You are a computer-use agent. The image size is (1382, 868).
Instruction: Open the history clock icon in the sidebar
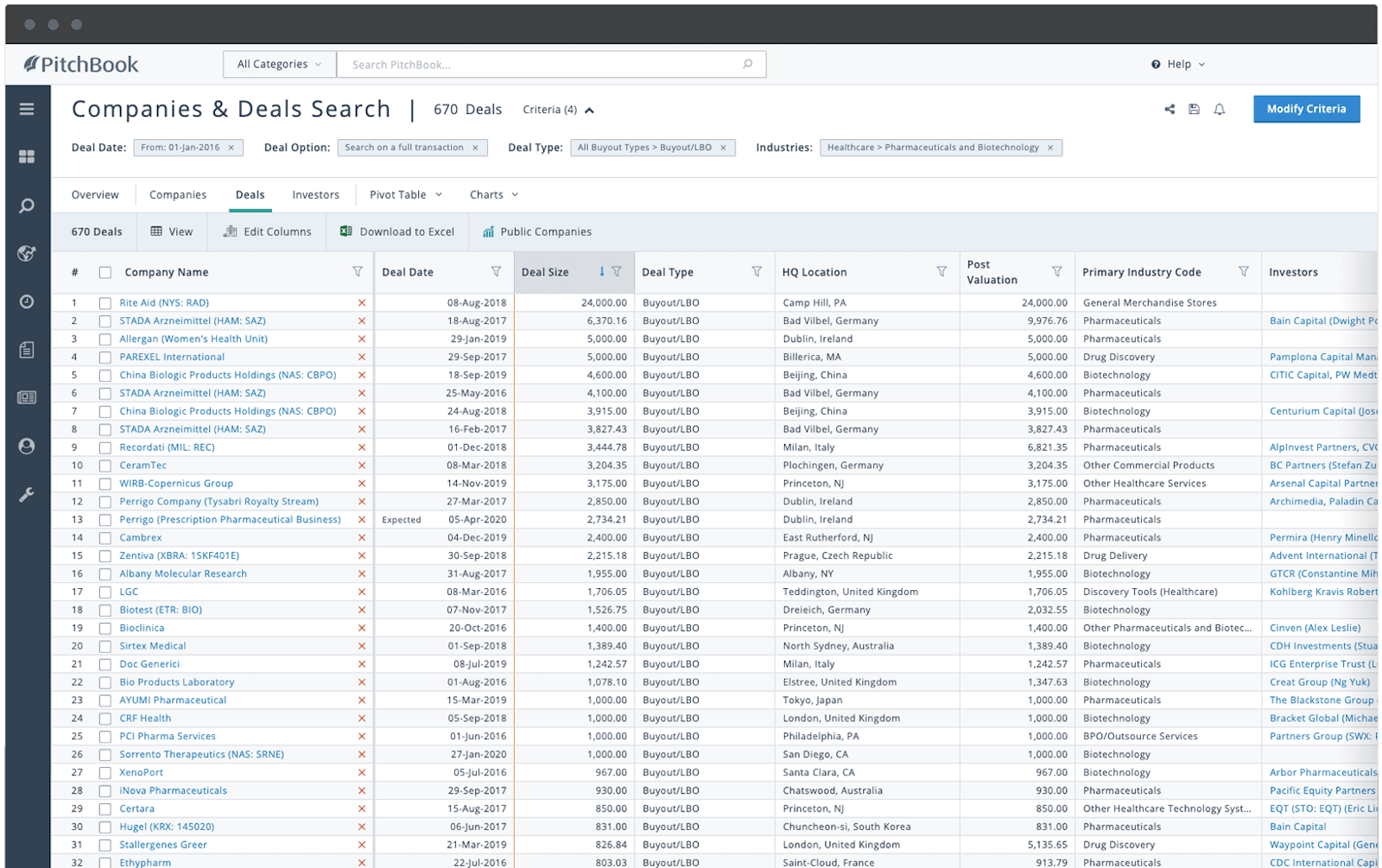[x=27, y=301]
